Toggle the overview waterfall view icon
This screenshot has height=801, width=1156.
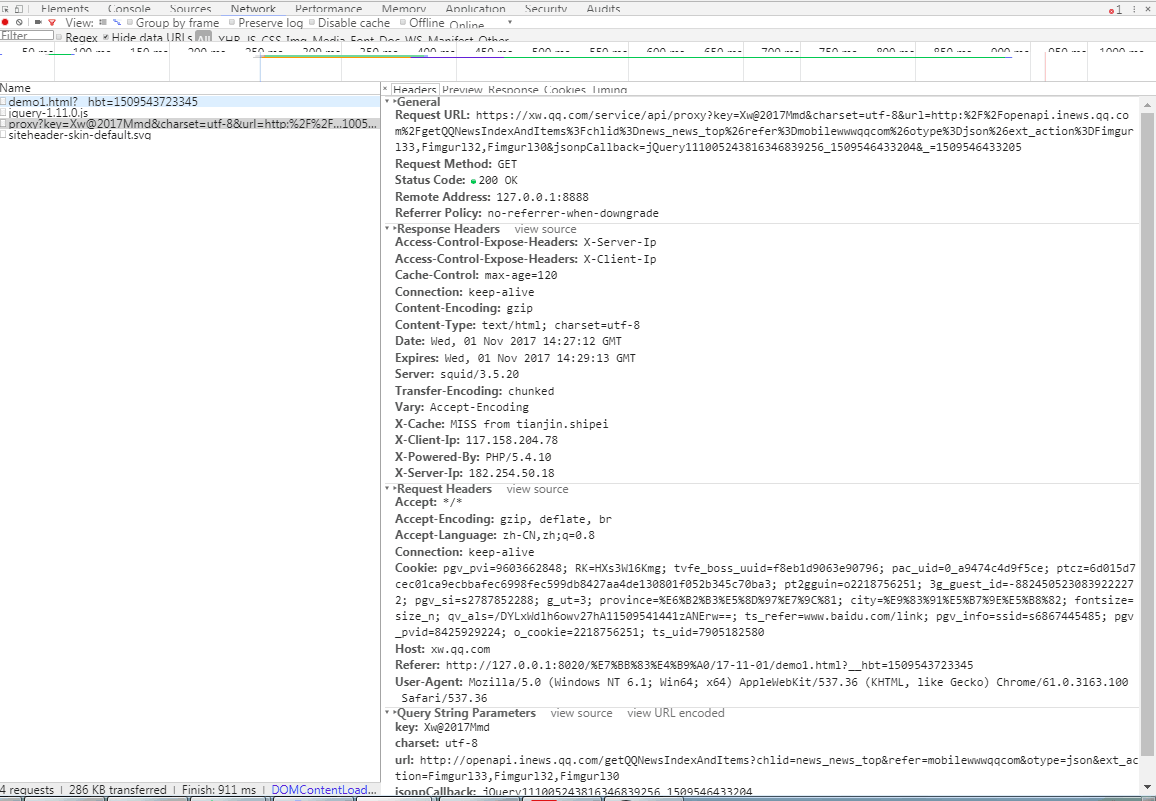pyautogui.click(x=116, y=22)
